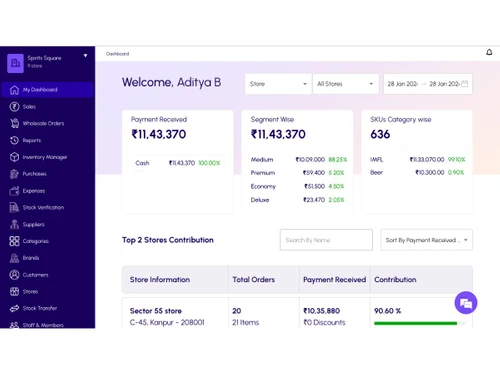The width and height of the screenshot is (500, 375).
Task: Click the Sector 55 store contribution bar
Action: (419, 323)
